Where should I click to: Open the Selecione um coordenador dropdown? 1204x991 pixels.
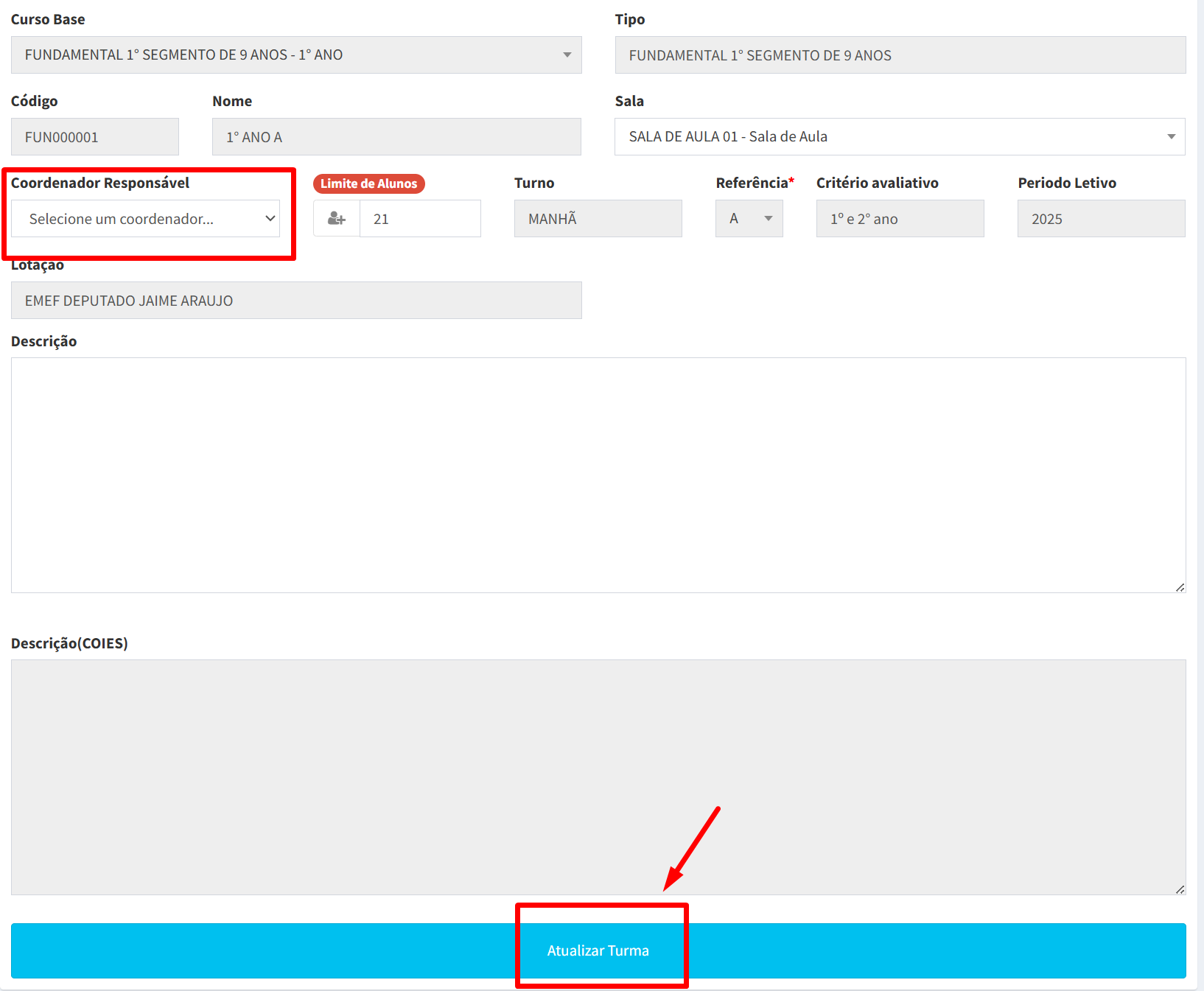pyautogui.click(x=146, y=219)
